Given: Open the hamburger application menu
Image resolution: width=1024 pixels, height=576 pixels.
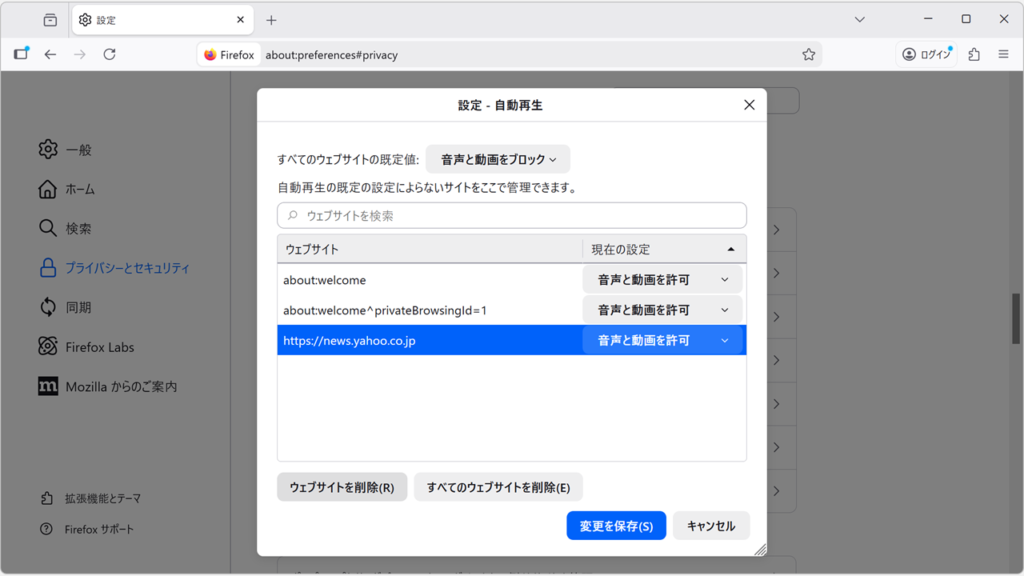Looking at the screenshot, I should 1003,55.
